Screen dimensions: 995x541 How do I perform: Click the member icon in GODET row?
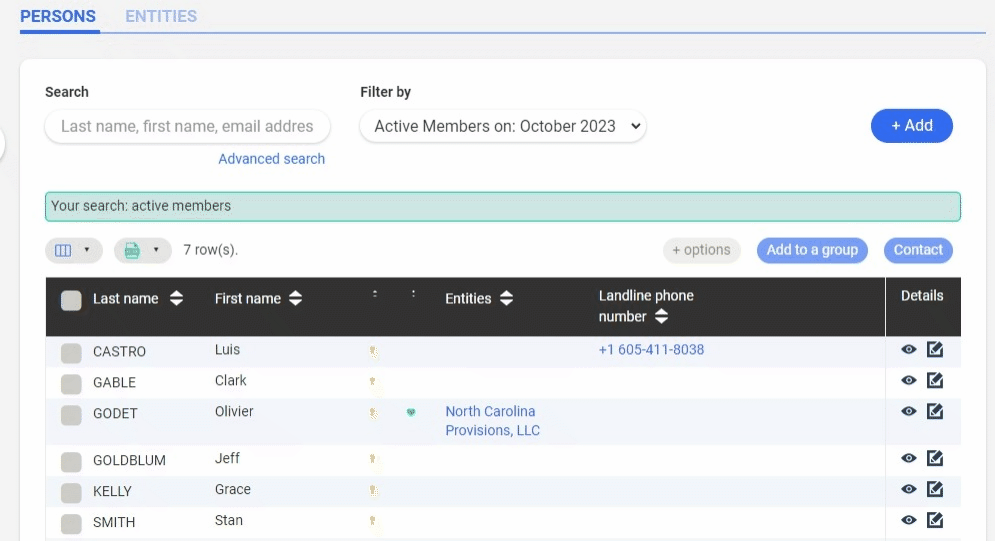(x=374, y=413)
